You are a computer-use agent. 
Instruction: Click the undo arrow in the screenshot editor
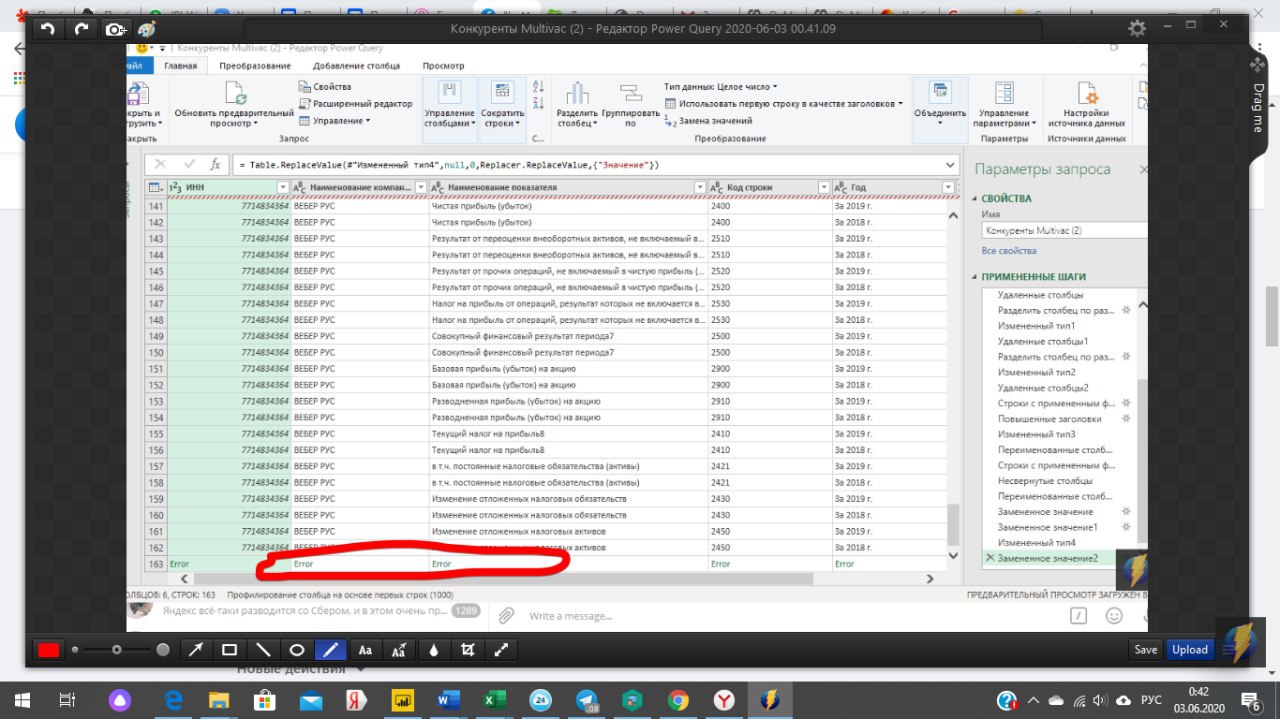coord(46,29)
